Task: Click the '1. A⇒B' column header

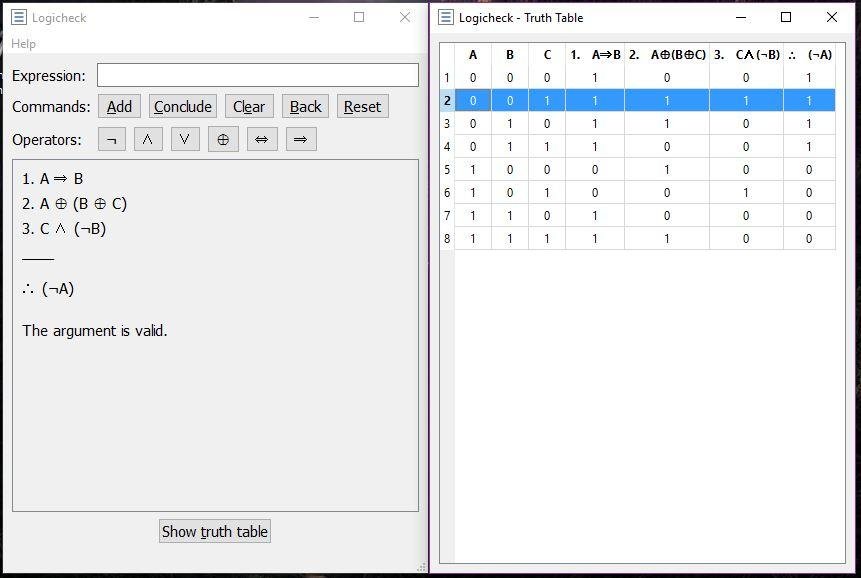Action: tap(595, 55)
